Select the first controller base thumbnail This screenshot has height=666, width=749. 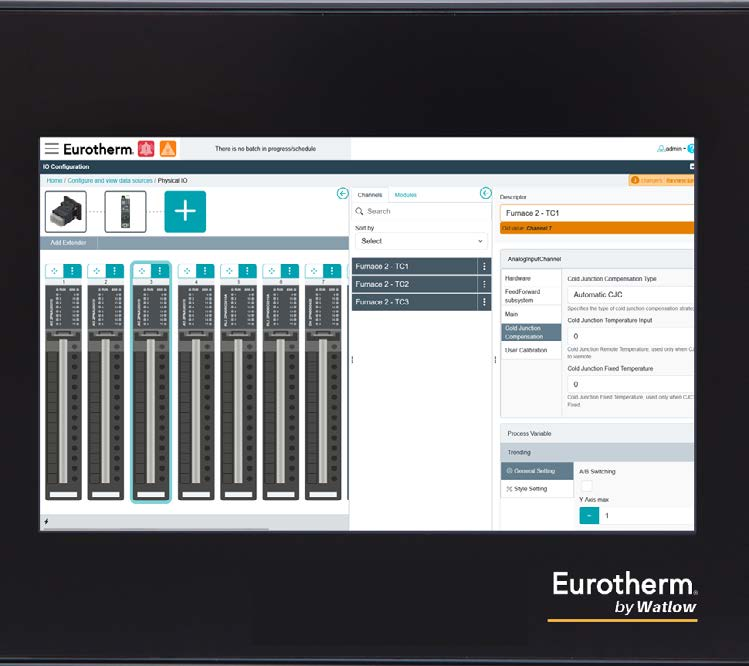point(66,212)
